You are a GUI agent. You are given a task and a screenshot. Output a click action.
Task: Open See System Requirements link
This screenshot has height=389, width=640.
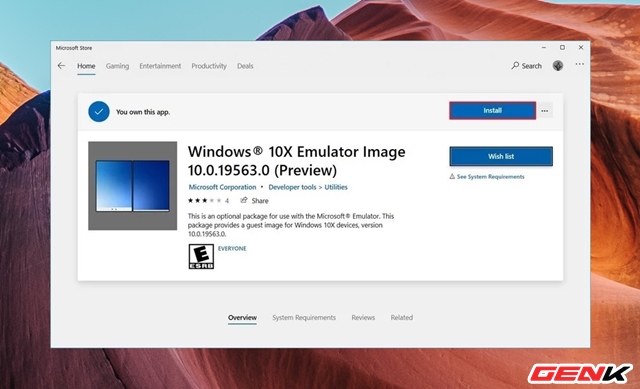[x=487, y=177]
